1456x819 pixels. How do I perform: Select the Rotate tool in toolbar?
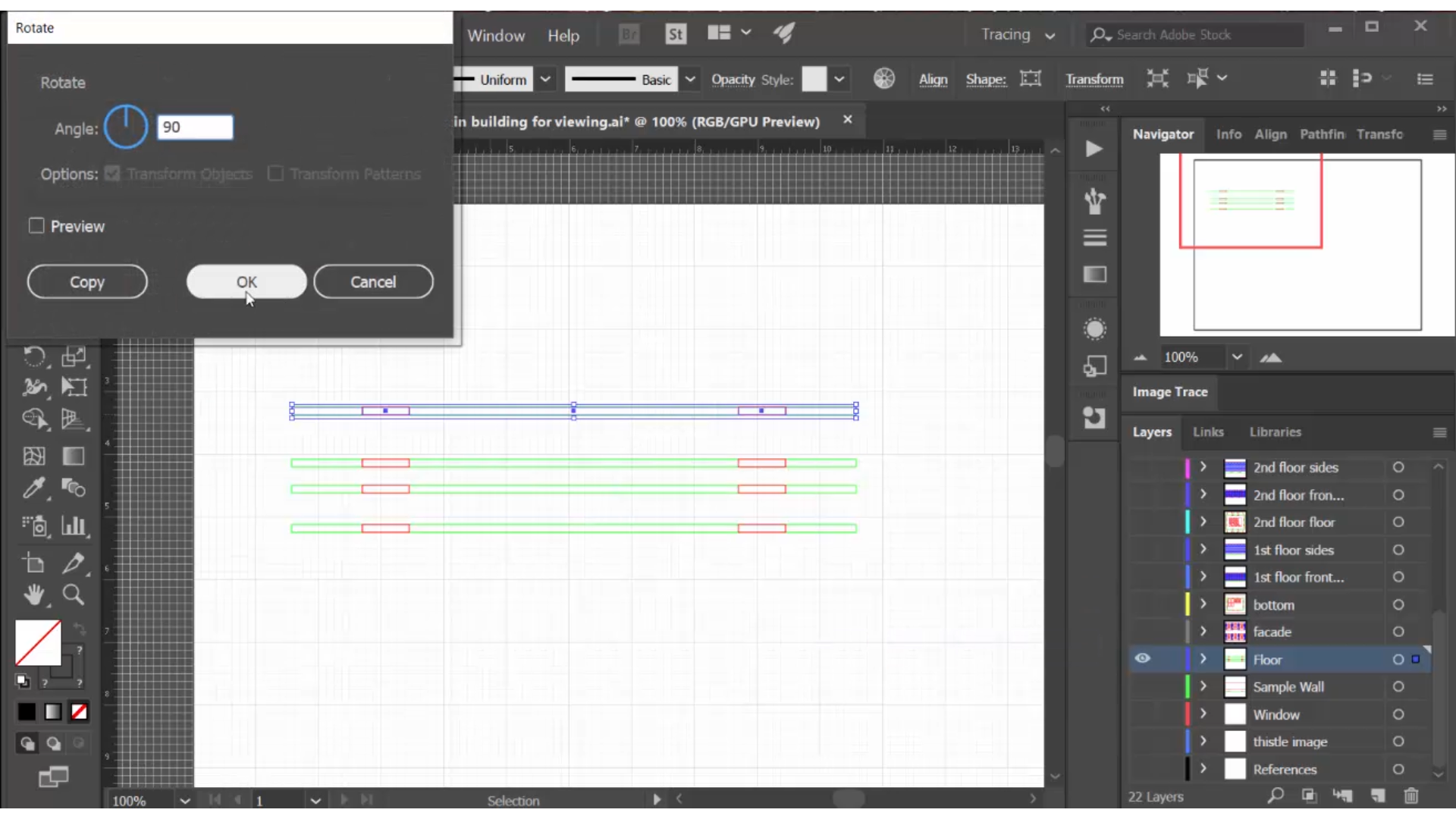pos(34,356)
